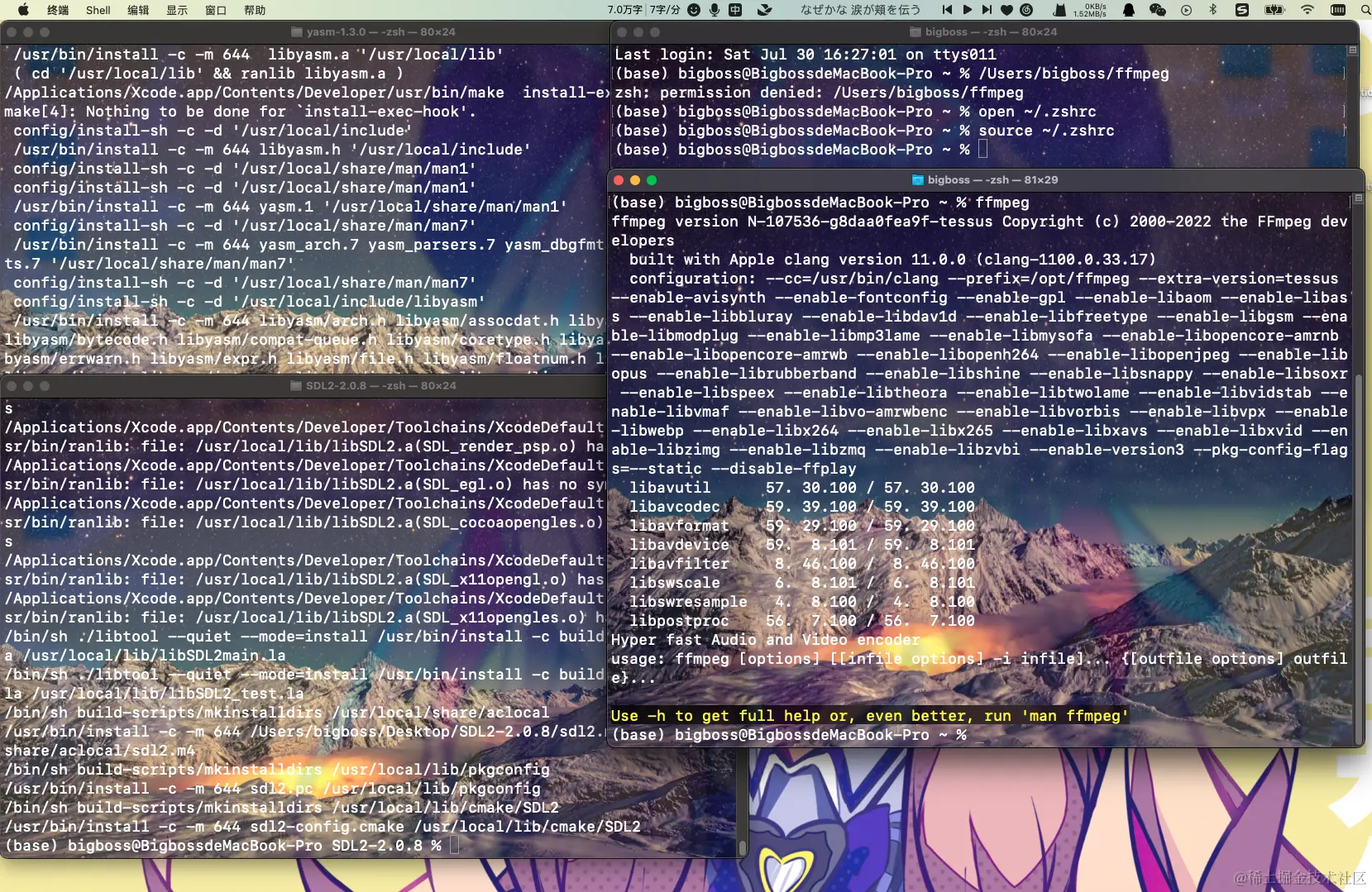Click the 7字/分 typing speed indicator
Screen dimensions: 1372x892
point(665,10)
